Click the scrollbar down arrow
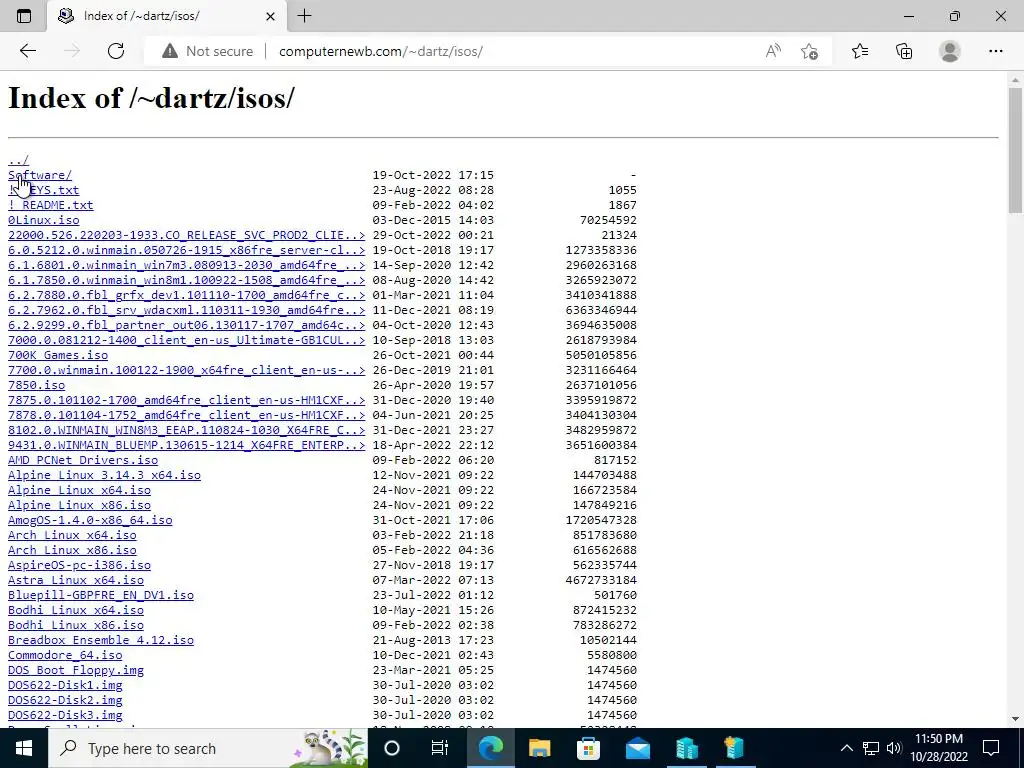The image size is (1024, 768). 1015,720
